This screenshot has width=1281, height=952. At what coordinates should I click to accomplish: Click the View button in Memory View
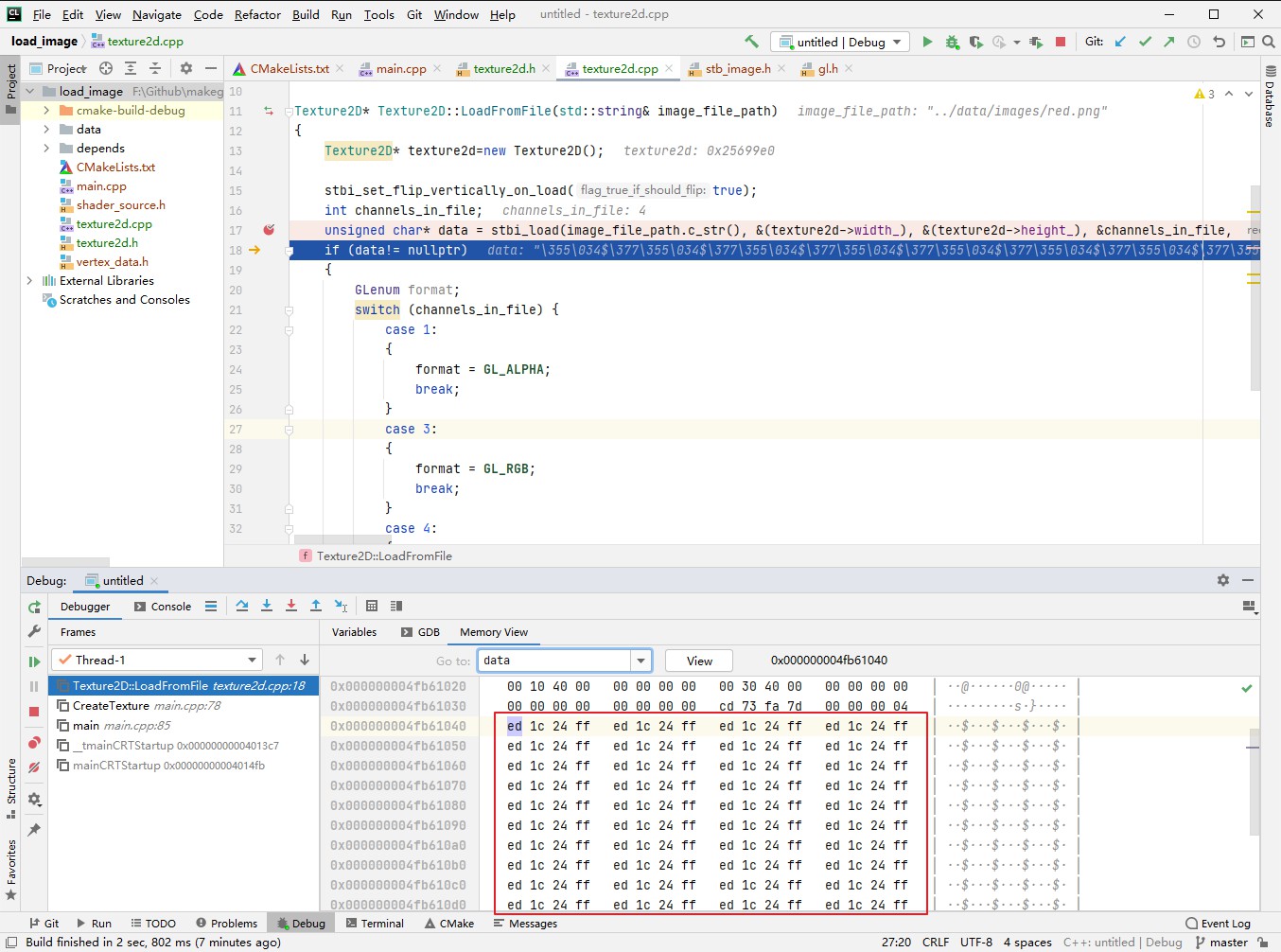pyautogui.click(x=700, y=661)
